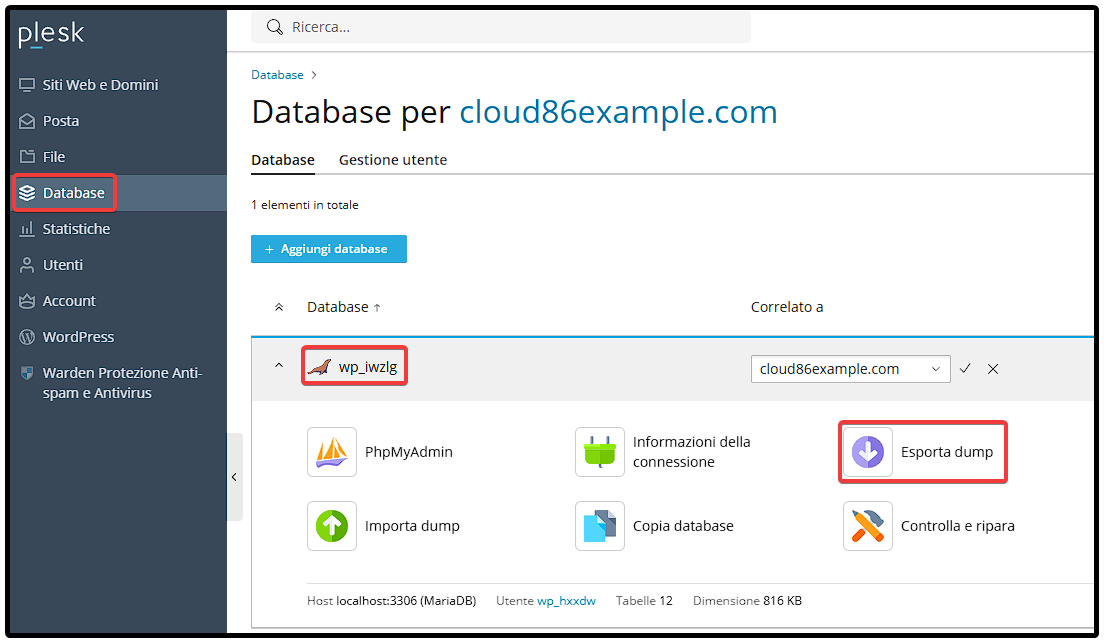This screenshot has width=1104, height=643.
Task: Click the monitor icon beside Siti Web
Action: pos(27,85)
